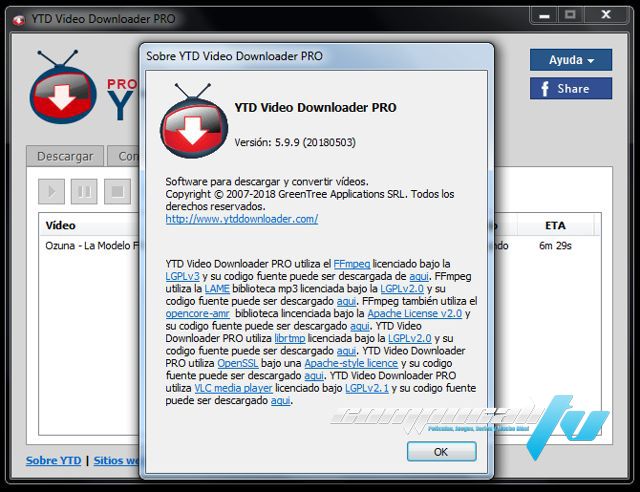640x492 pixels.
Task: Click the Sobre YTD link at bottom
Action: [53, 461]
